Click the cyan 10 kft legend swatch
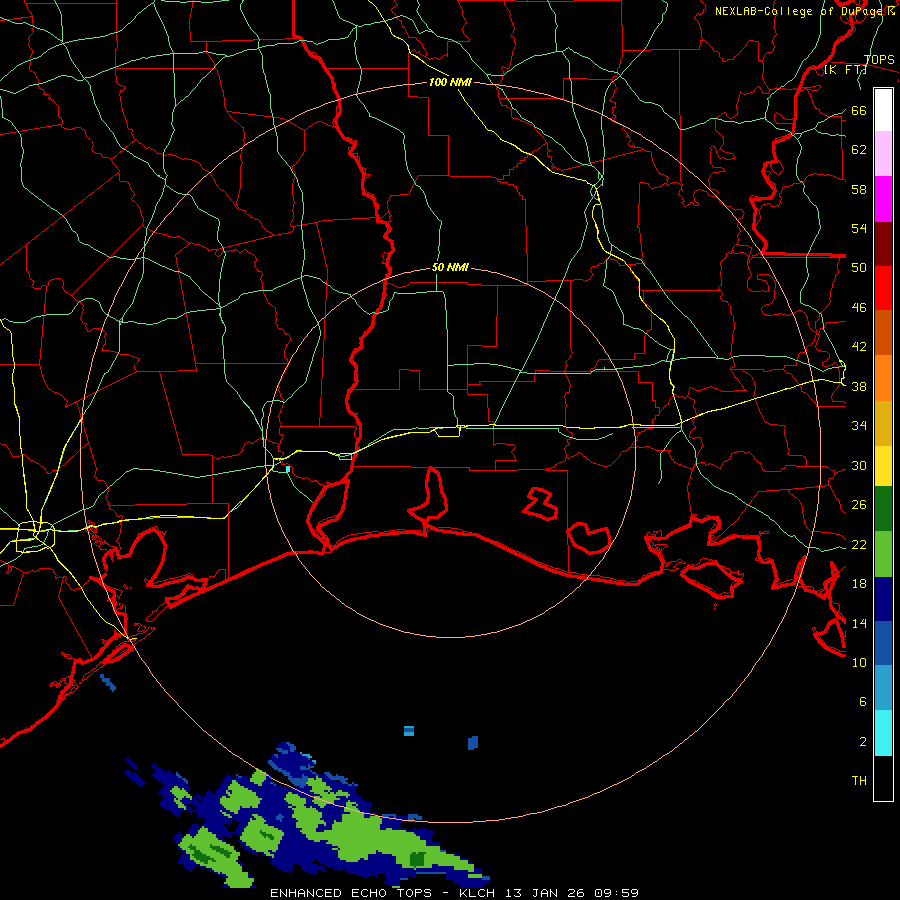 coord(883,733)
